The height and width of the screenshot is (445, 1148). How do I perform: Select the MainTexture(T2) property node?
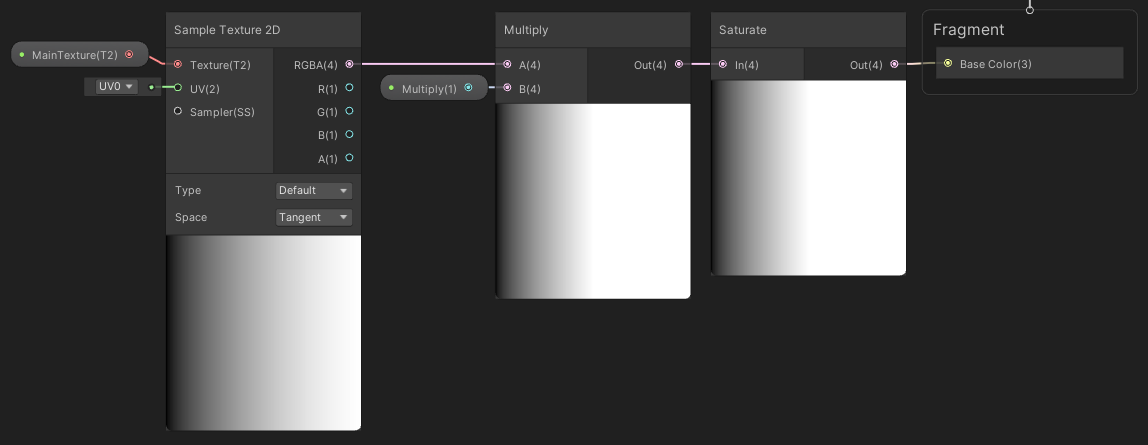pyautogui.click(x=80, y=55)
